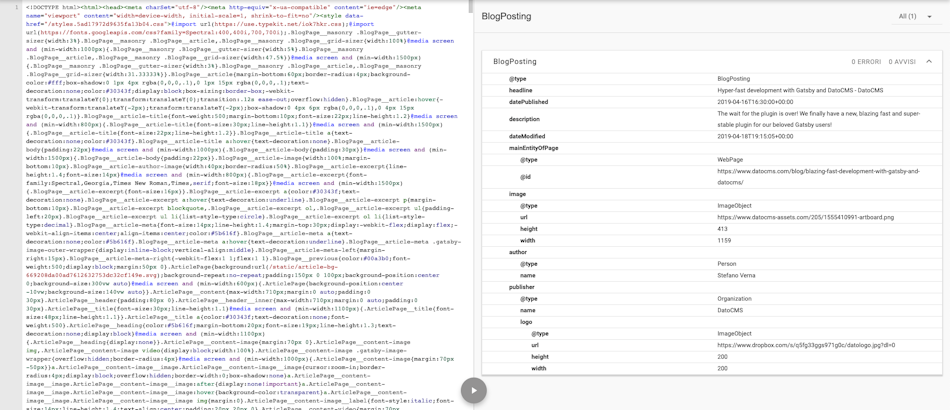This screenshot has width=950, height=410.
Task: Click the author property row label
Action: 518,252
